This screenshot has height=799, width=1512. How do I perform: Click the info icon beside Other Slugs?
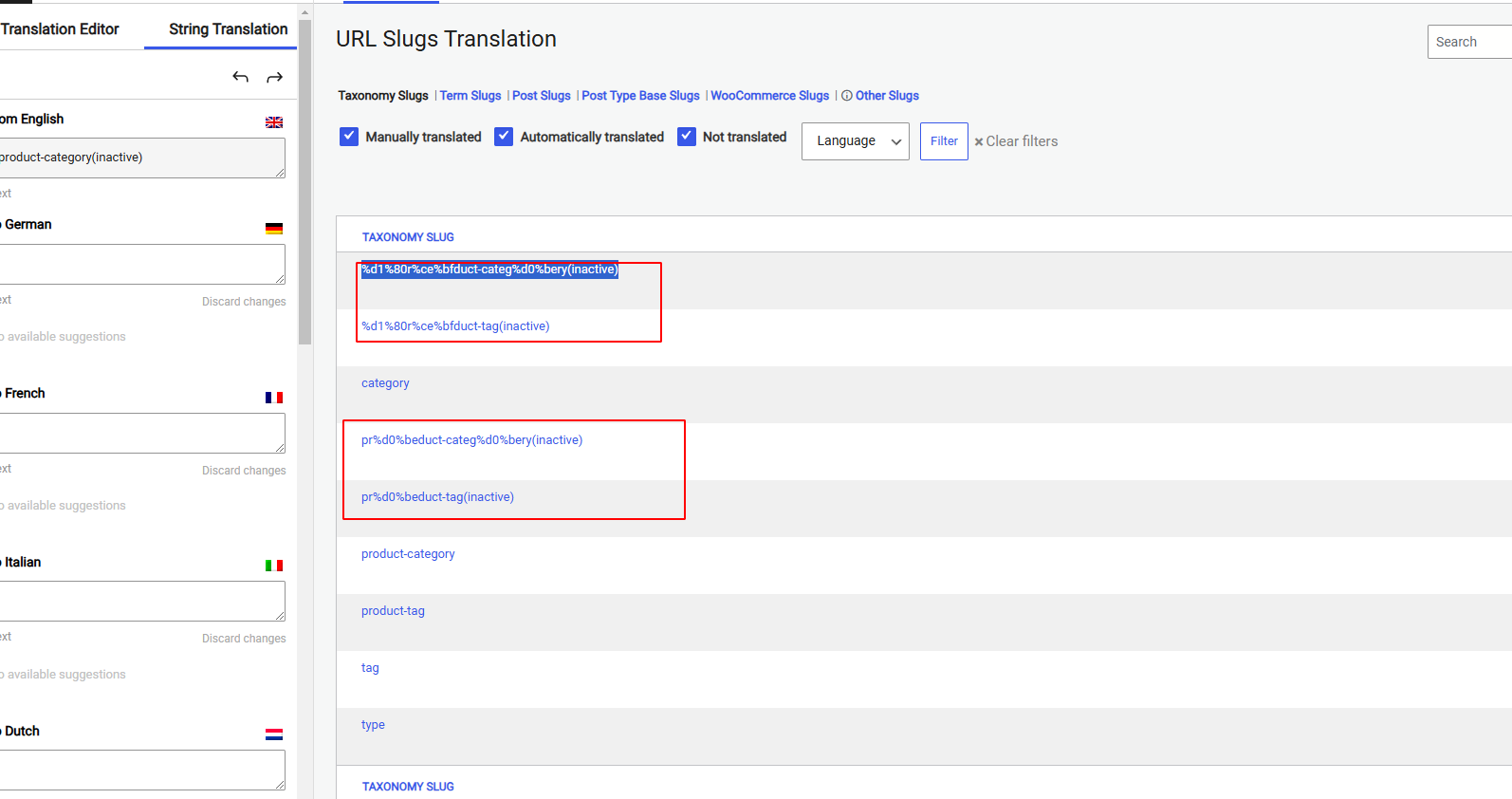click(847, 96)
